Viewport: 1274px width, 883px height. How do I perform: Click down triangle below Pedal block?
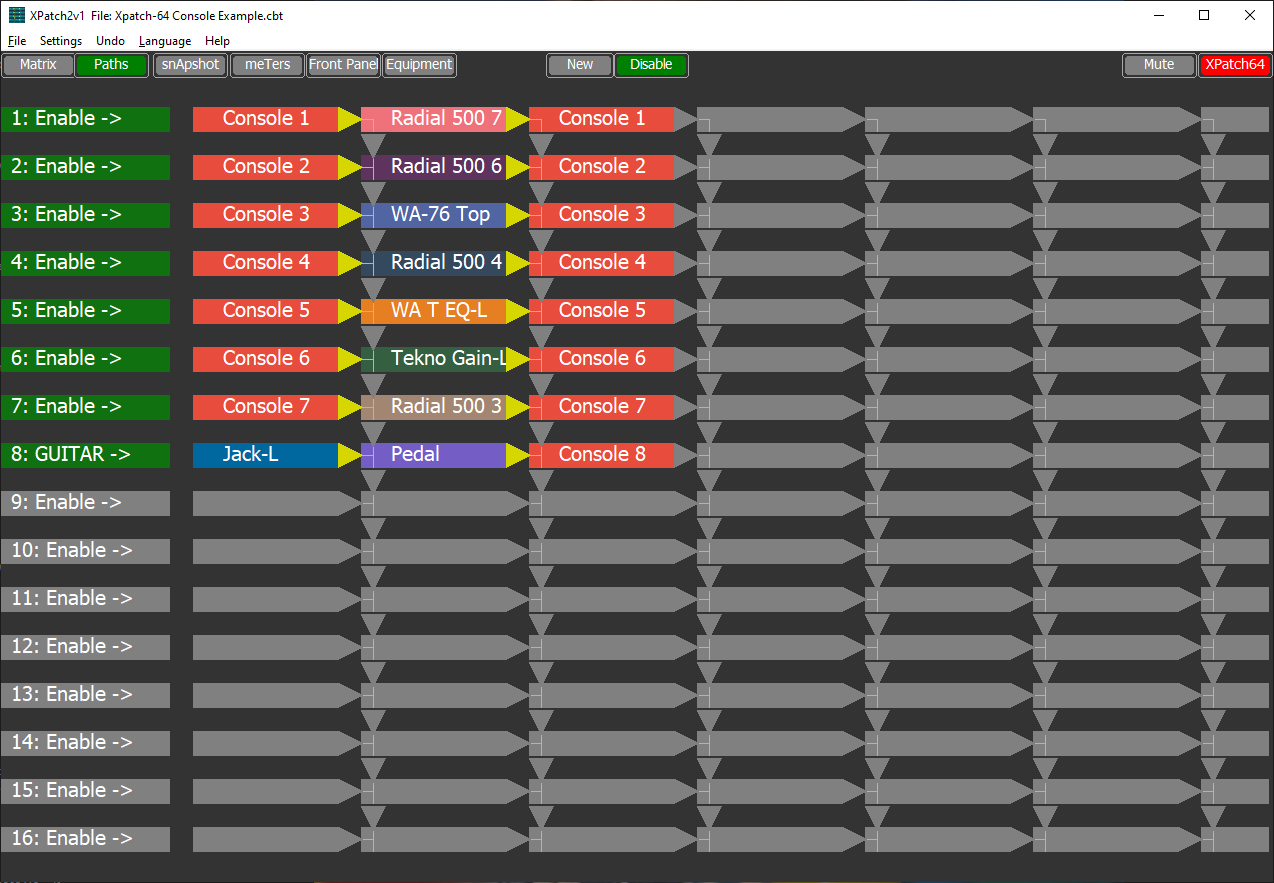pyautogui.click(x=373, y=479)
